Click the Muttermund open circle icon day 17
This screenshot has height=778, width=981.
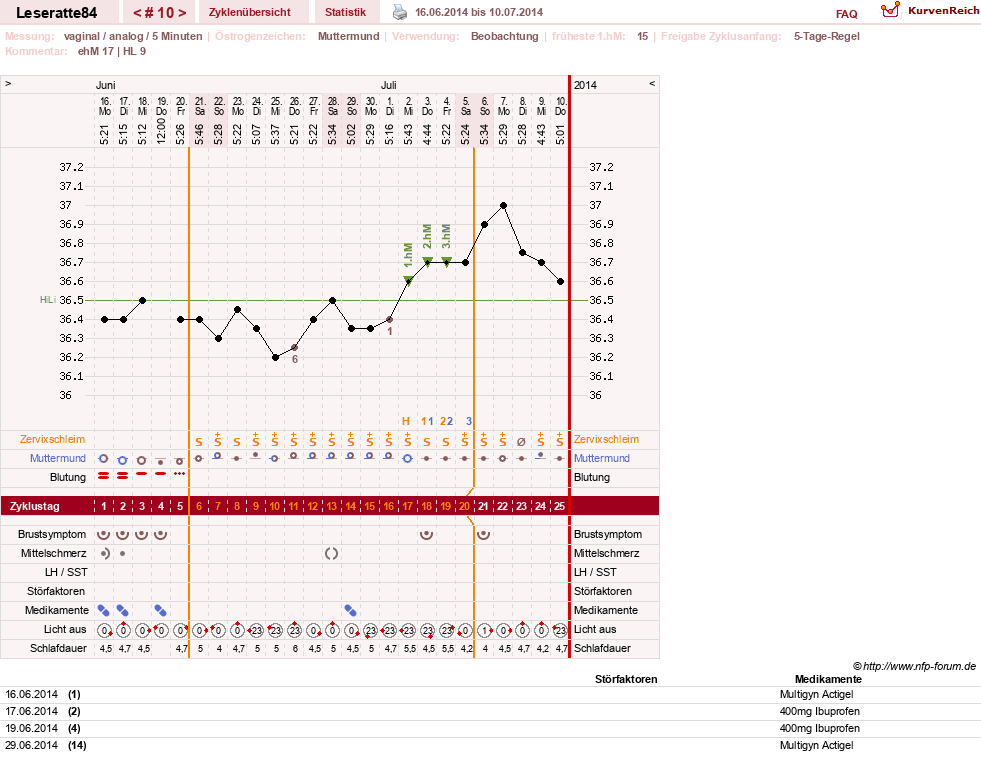(x=408, y=458)
